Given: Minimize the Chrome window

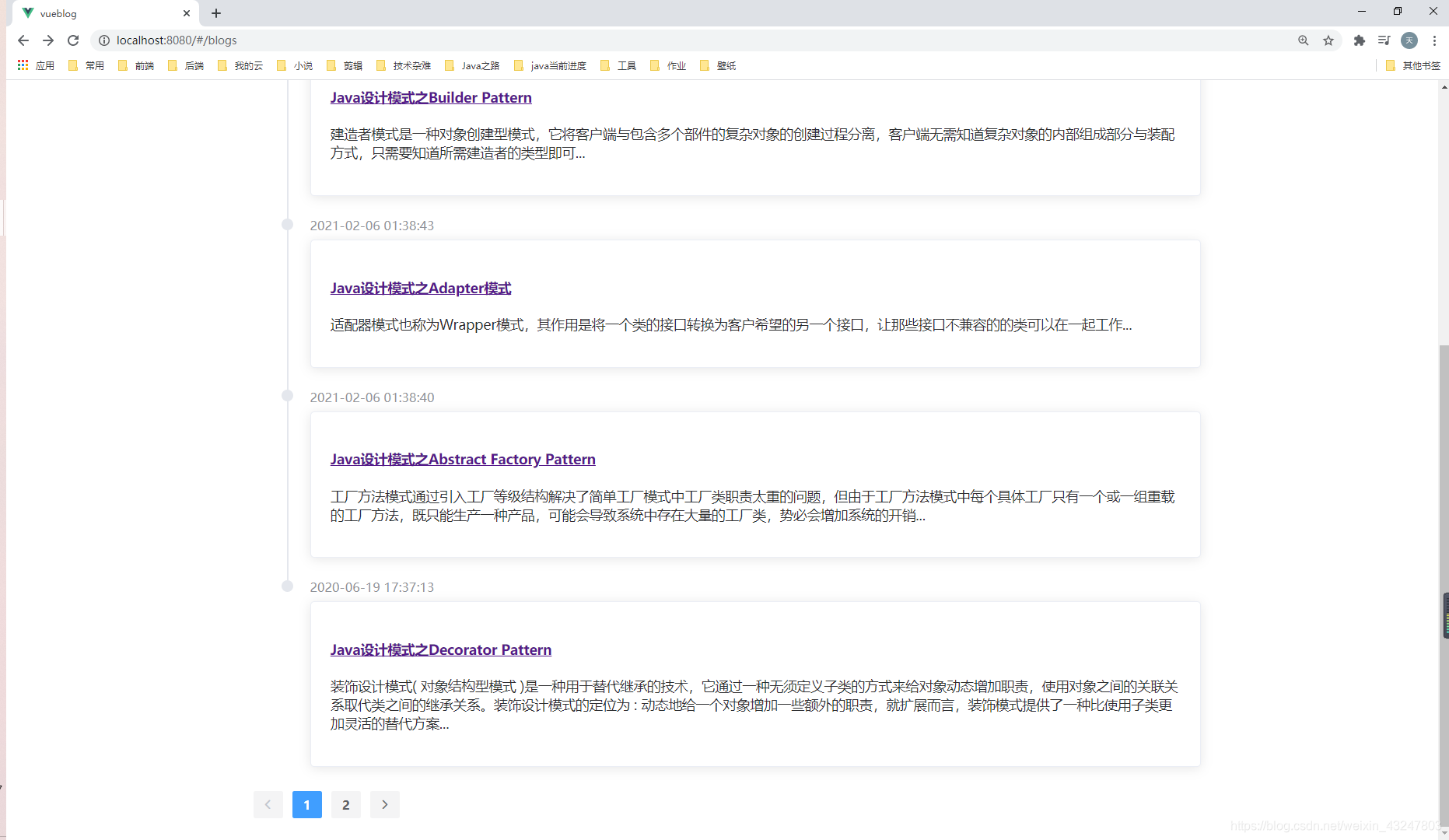Looking at the screenshot, I should (1362, 12).
